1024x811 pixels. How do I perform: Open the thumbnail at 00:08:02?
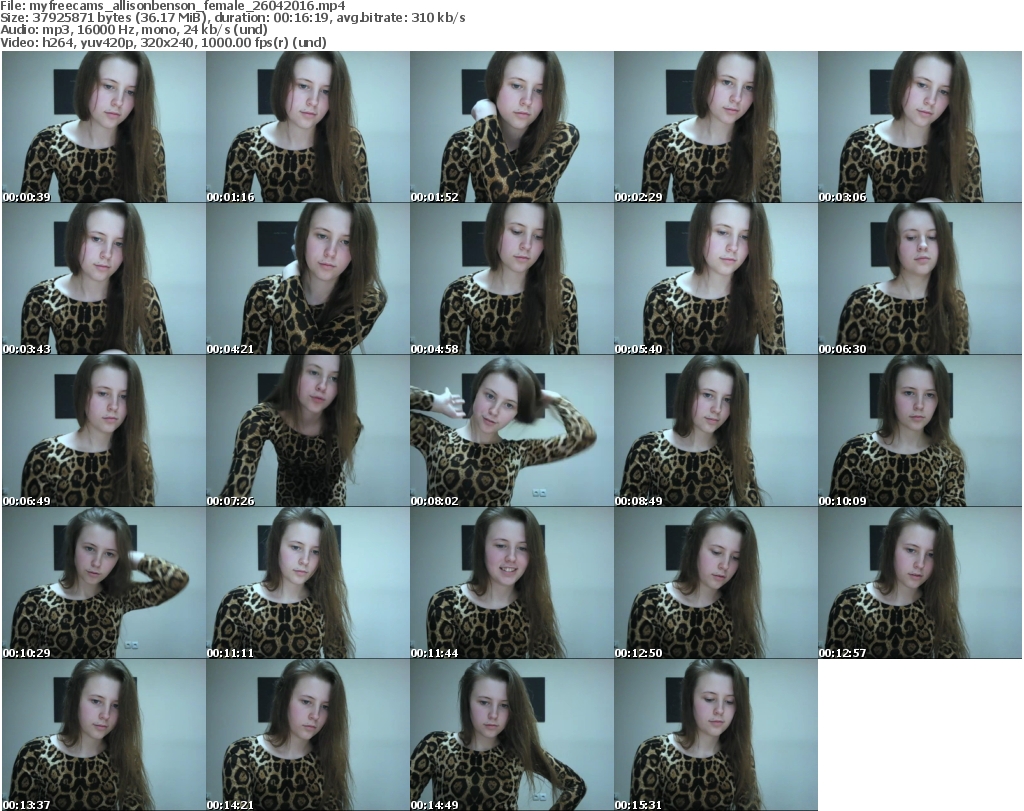[x=512, y=431]
